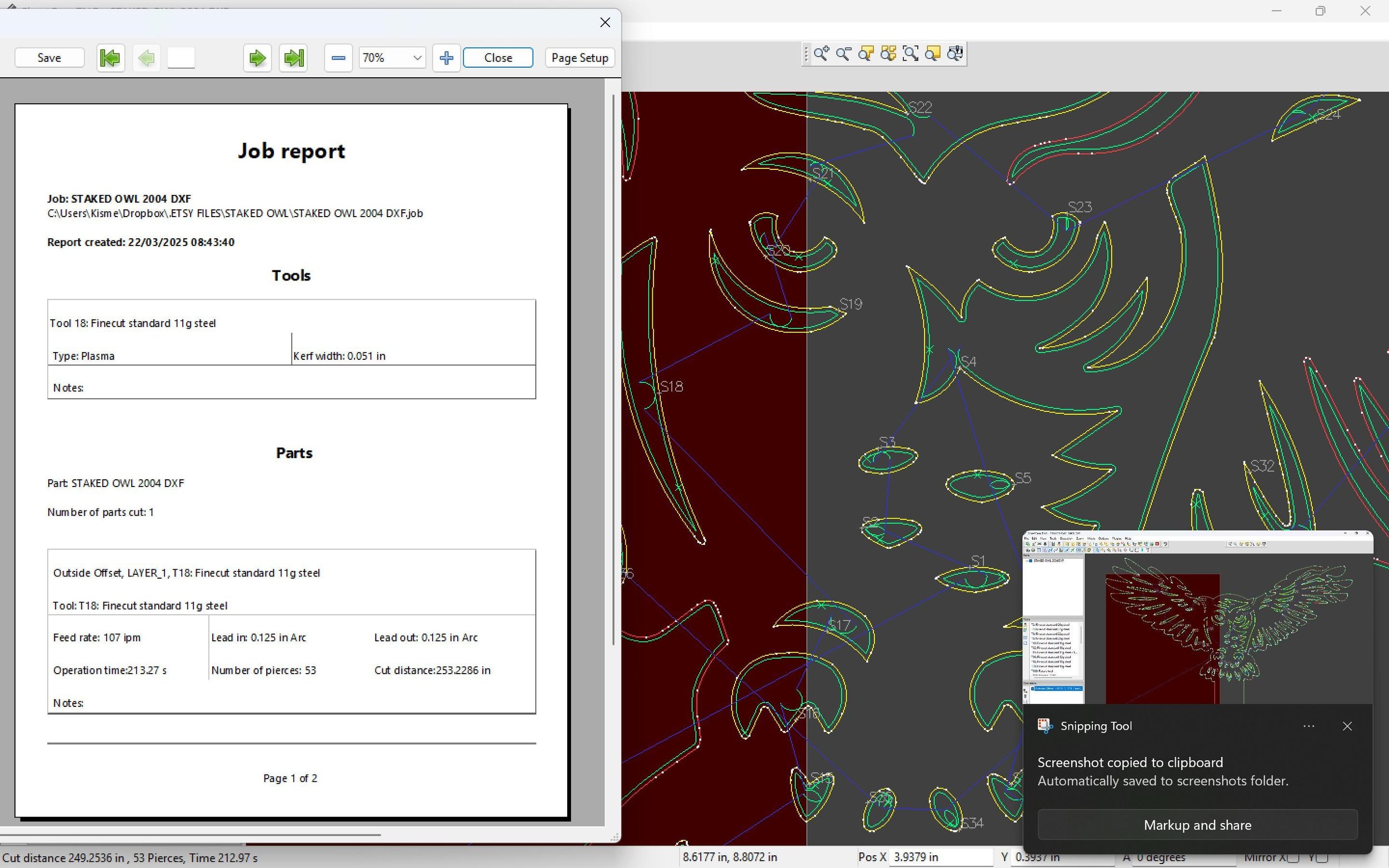The width and height of the screenshot is (1389, 868).
Task: Click the 'Number of parts cut: 1' line
Action: (101, 512)
